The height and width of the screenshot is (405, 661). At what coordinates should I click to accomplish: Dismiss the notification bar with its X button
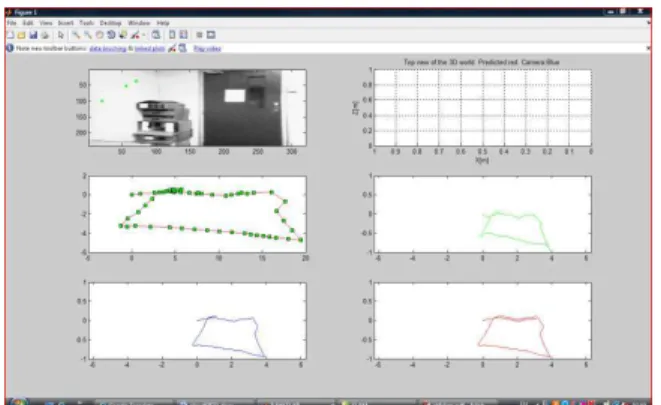[648, 48]
